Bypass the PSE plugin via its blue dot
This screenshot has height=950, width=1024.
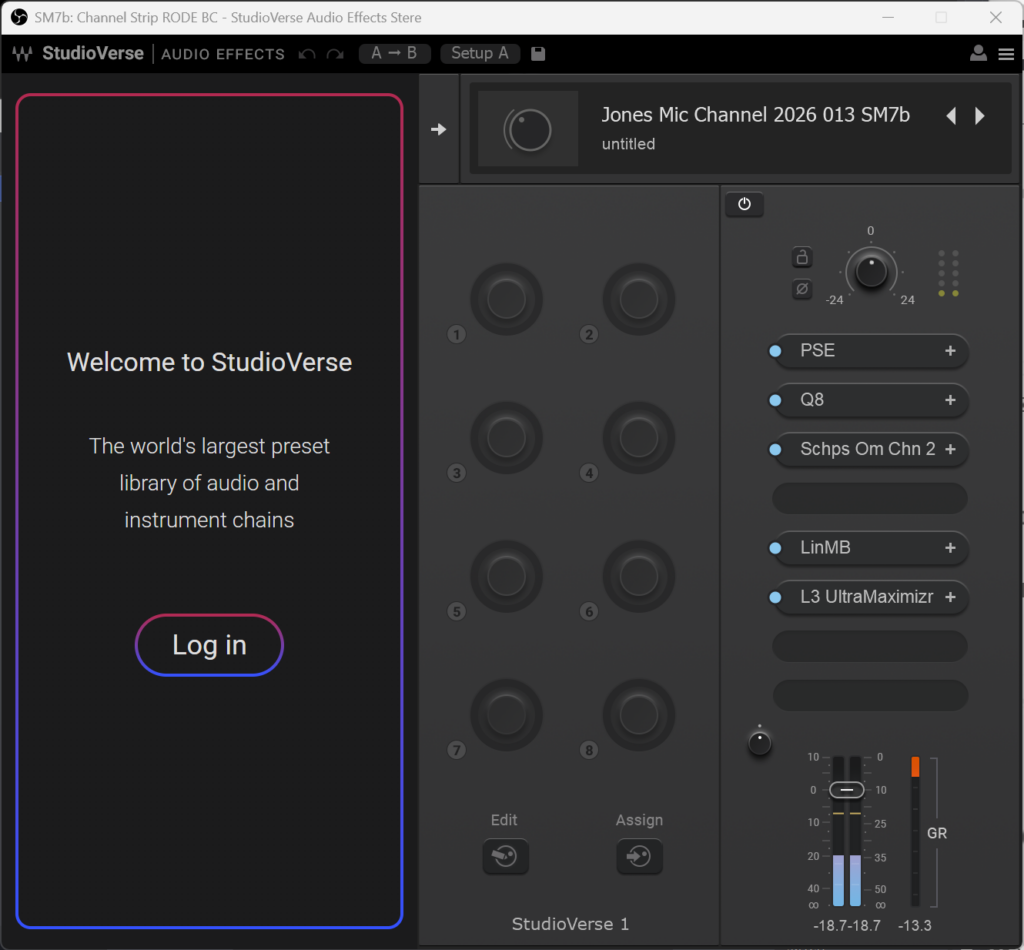point(775,351)
